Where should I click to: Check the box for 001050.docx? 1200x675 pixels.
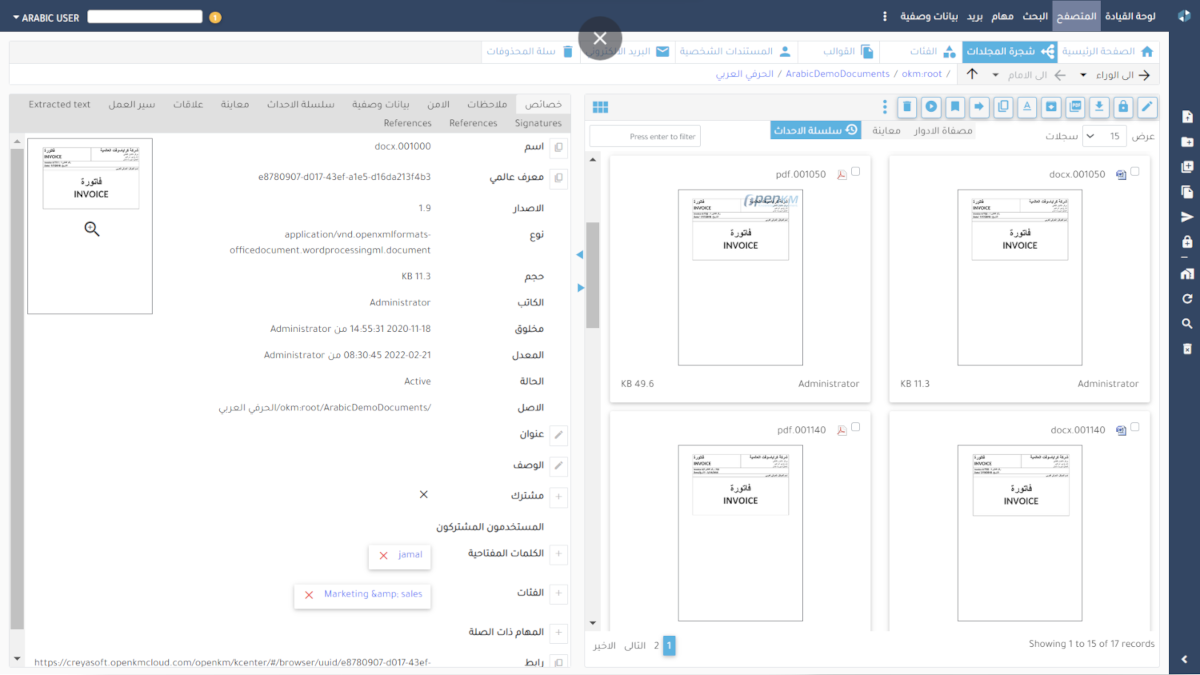1135,172
